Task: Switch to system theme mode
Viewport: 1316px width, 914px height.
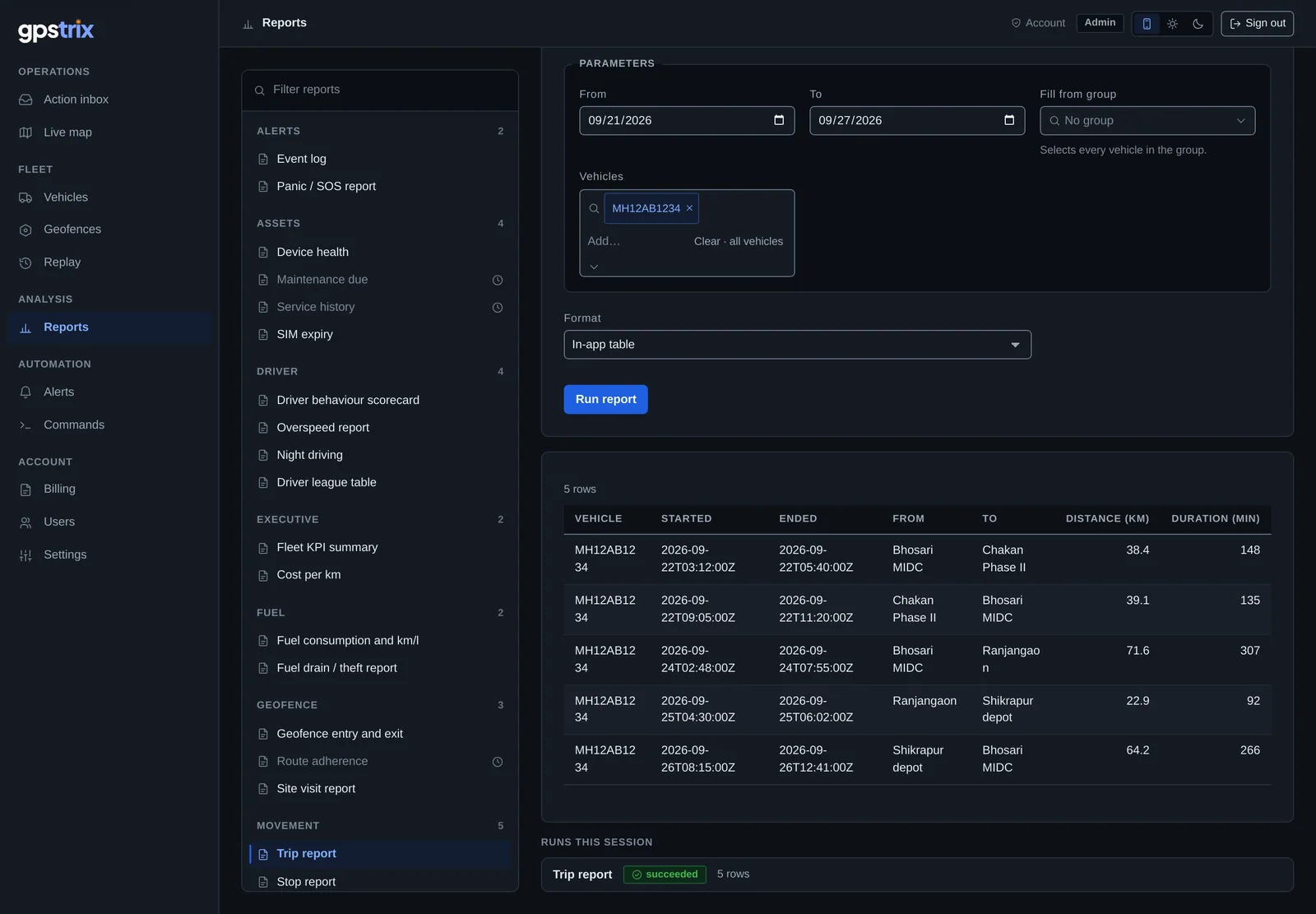Action: 1147,24
